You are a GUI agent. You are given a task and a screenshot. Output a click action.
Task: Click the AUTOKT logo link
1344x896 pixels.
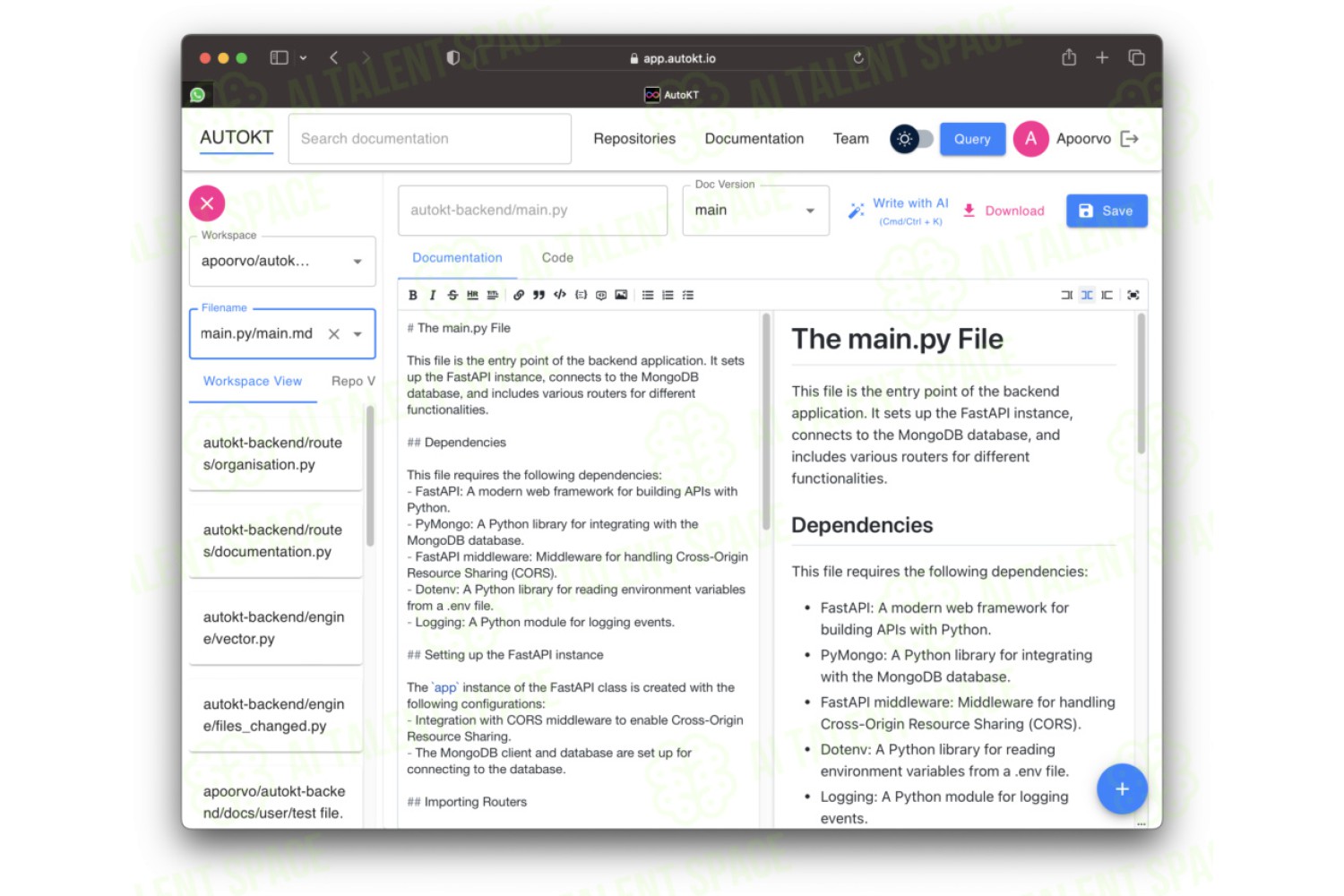[x=237, y=138]
